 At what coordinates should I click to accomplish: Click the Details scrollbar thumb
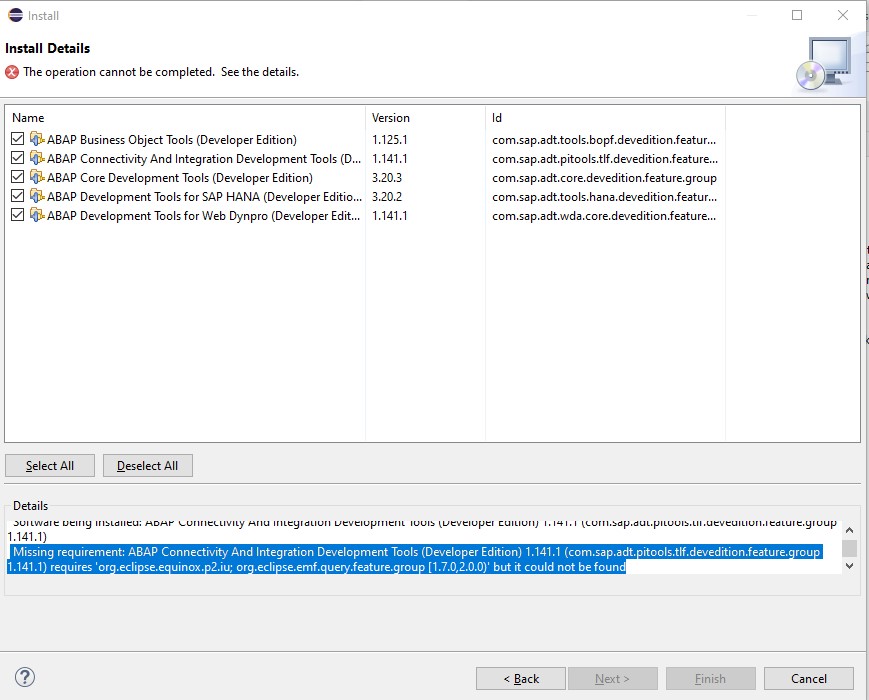click(x=849, y=548)
